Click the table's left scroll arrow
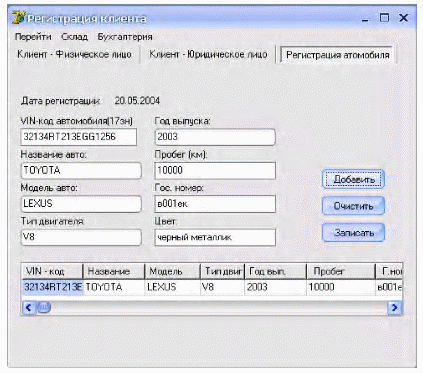Image resolution: width=423 pixels, height=373 pixels. [29, 308]
